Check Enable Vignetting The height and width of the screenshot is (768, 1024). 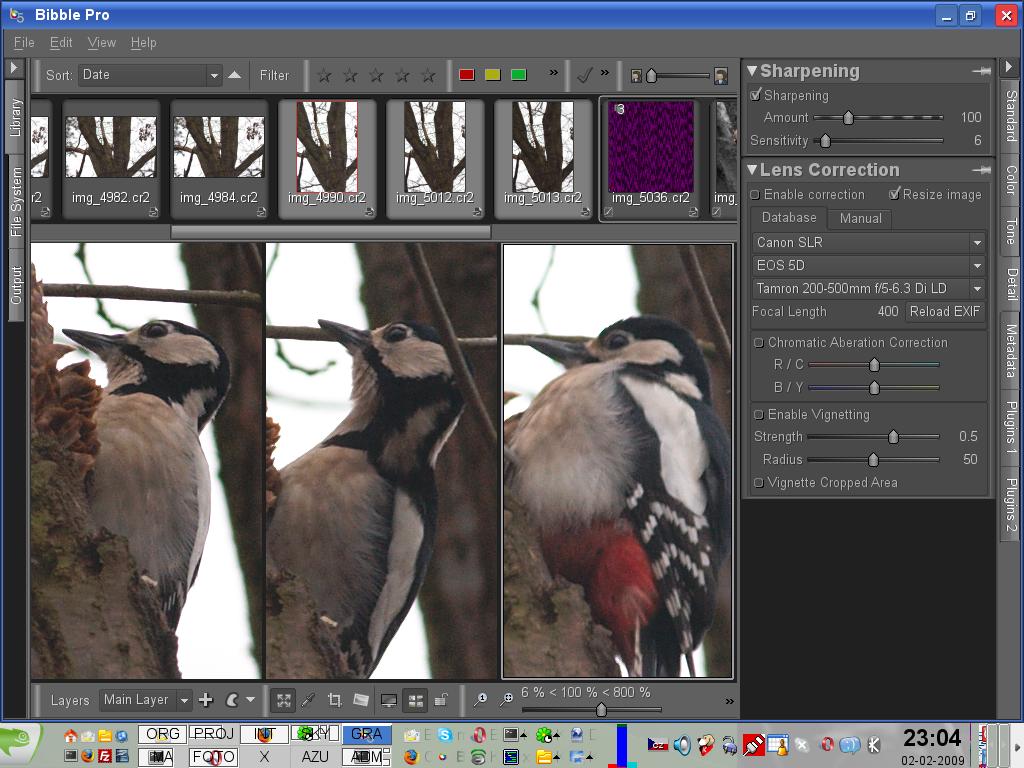point(759,415)
